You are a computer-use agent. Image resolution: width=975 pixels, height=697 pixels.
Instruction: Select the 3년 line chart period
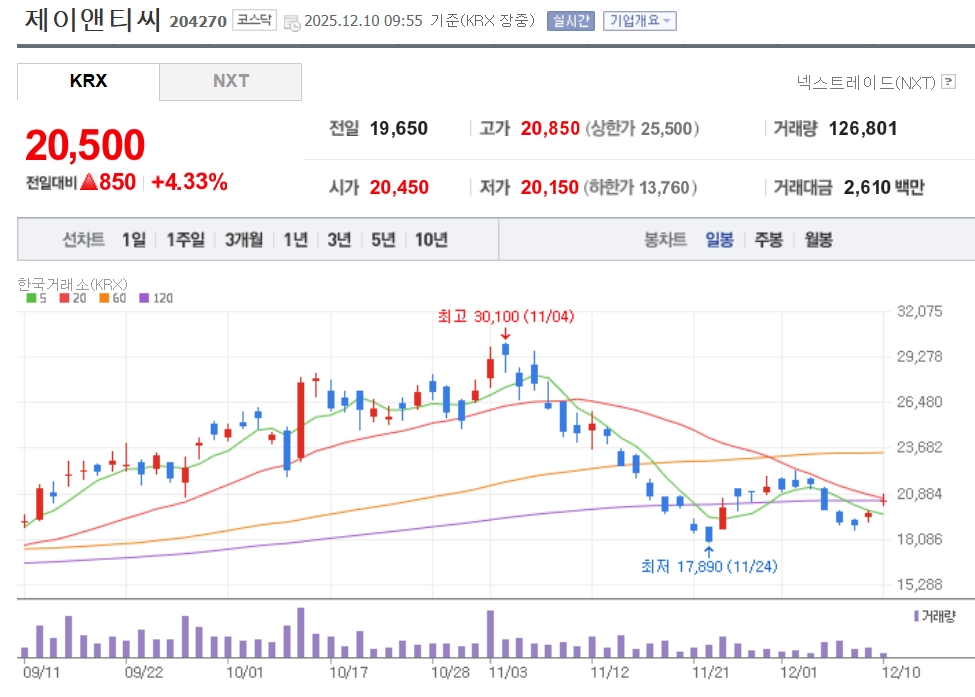339,239
